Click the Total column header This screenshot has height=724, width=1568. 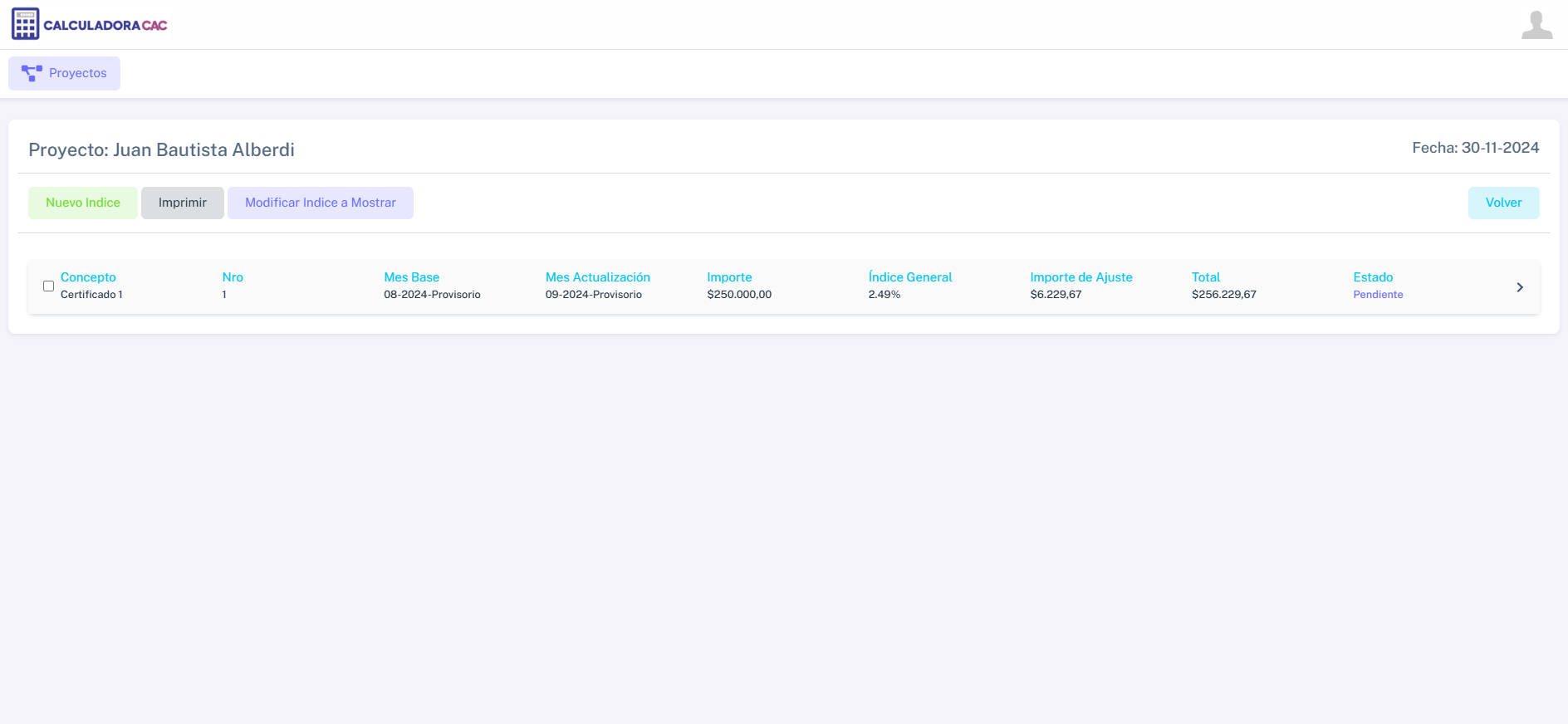click(x=1205, y=277)
